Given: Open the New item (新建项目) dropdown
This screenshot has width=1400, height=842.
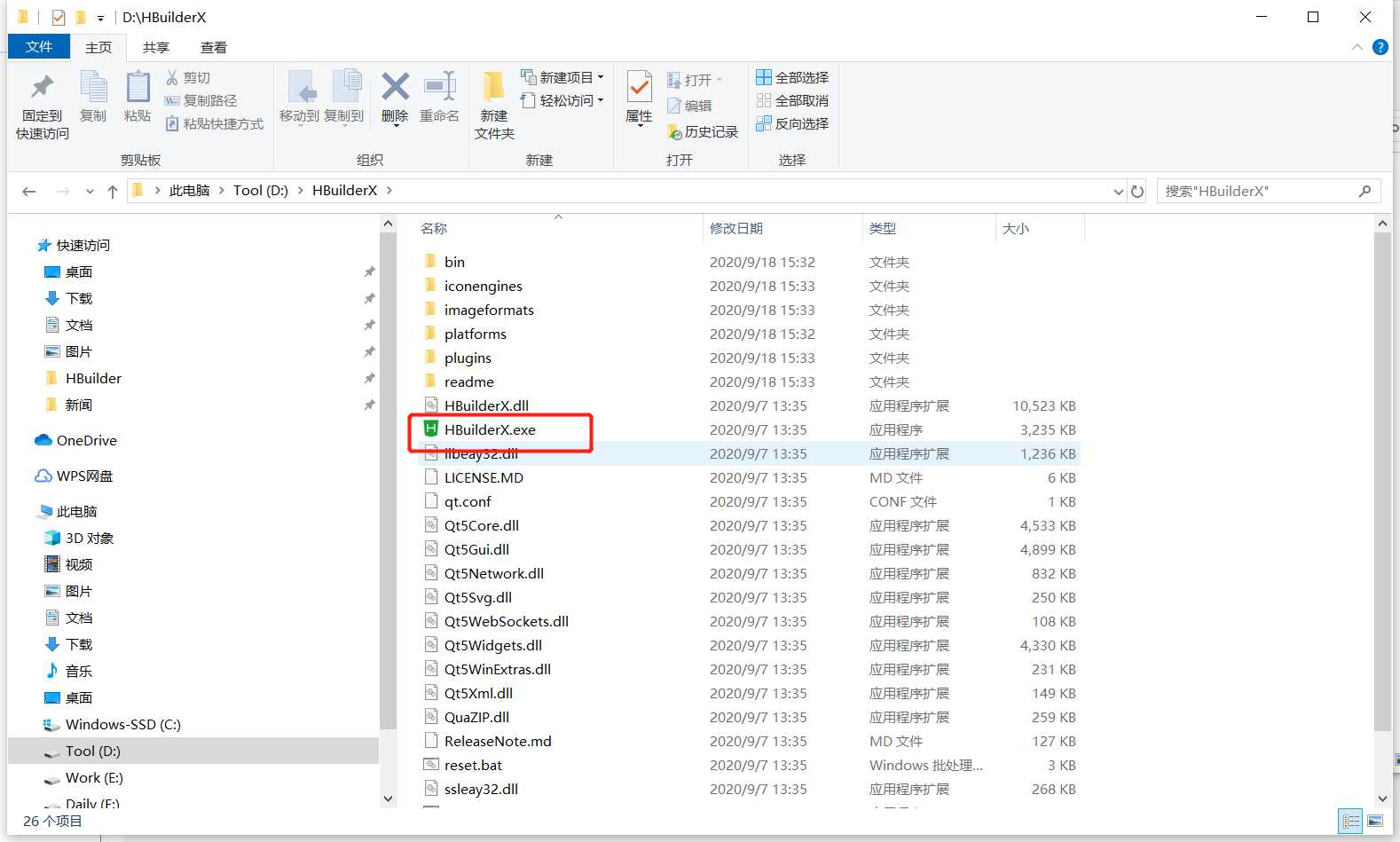Looking at the screenshot, I should coord(562,78).
